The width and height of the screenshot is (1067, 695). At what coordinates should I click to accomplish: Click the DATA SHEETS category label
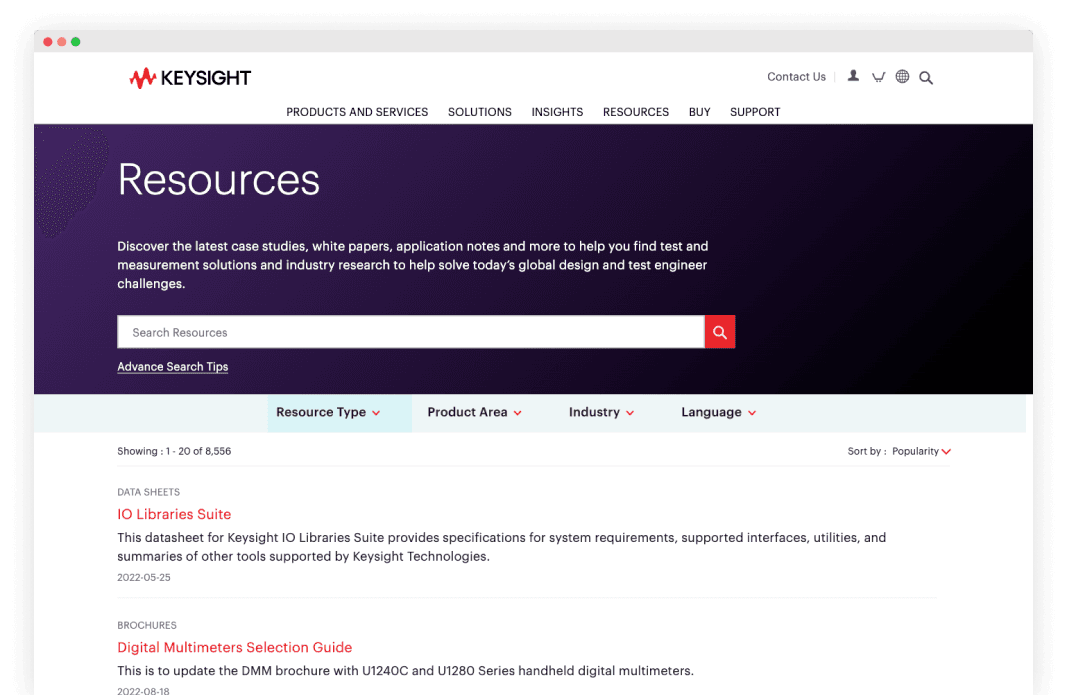[148, 492]
